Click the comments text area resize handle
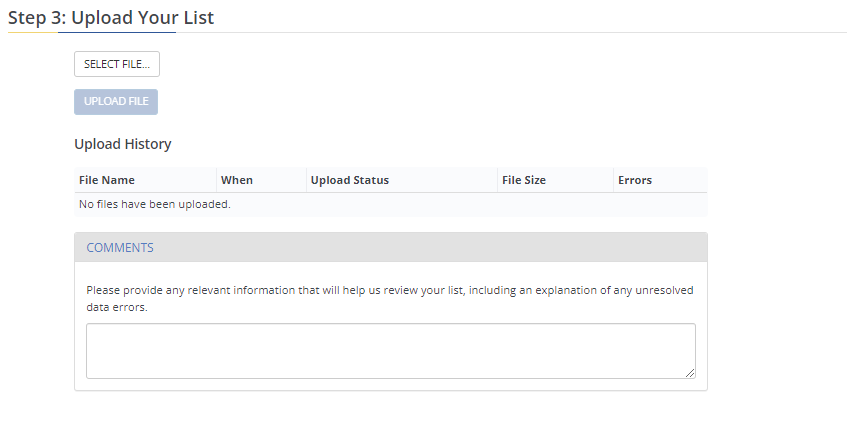 pyautogui.click(x=690, y=373)
